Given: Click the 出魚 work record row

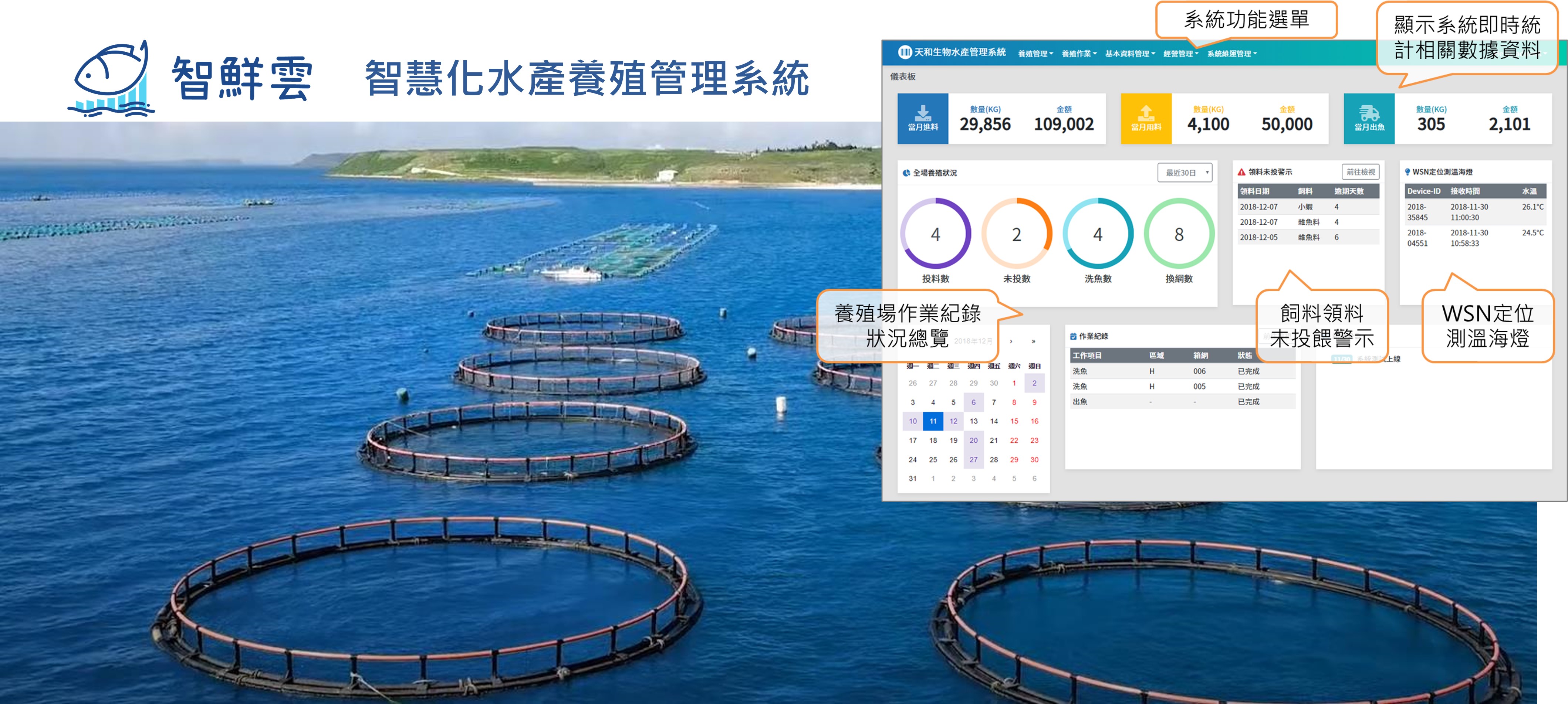Looking at the screenshot, I should coord(1183,402).
